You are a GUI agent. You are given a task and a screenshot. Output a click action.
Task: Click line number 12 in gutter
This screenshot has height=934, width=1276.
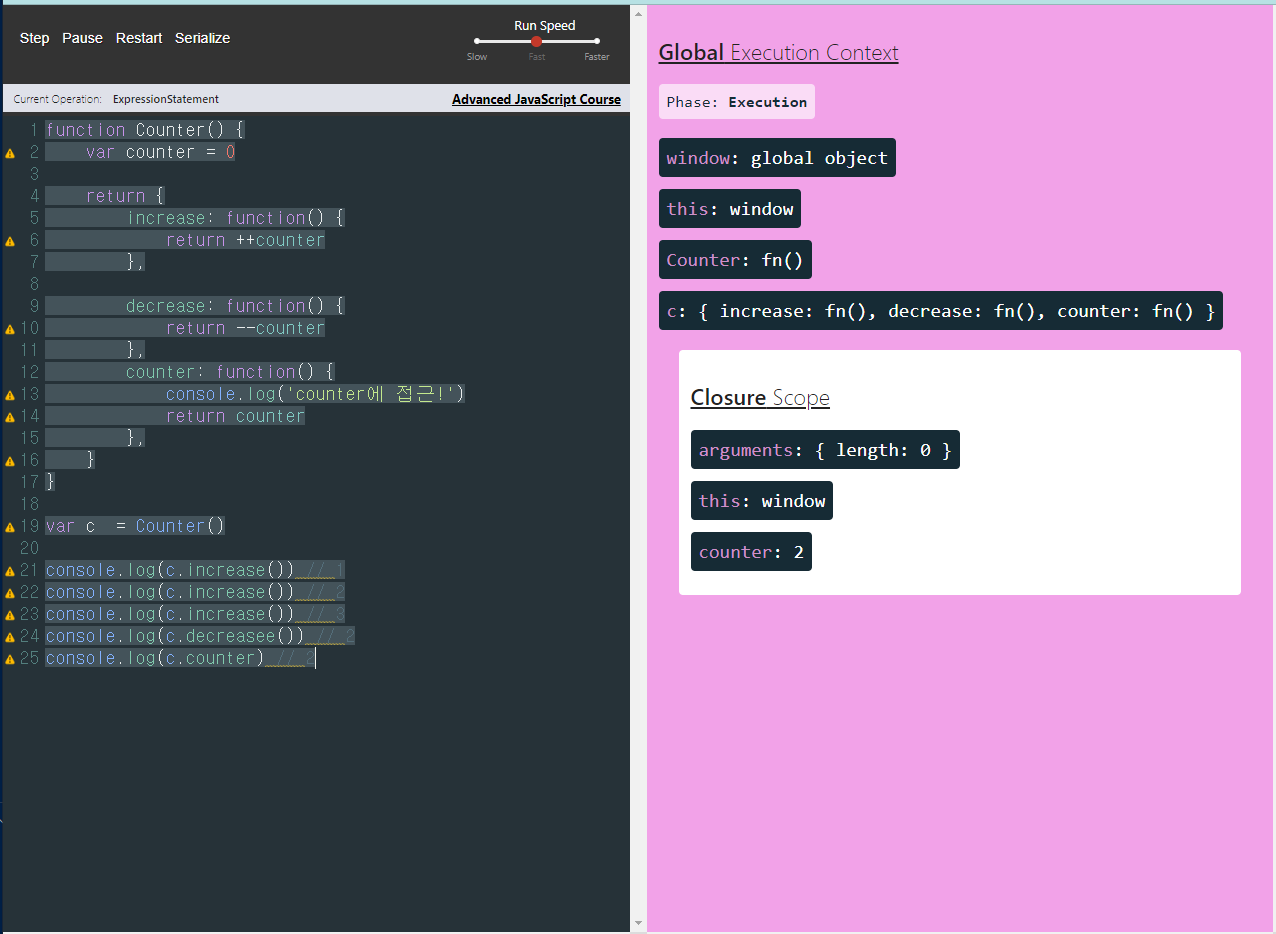(x=29, y=372)
